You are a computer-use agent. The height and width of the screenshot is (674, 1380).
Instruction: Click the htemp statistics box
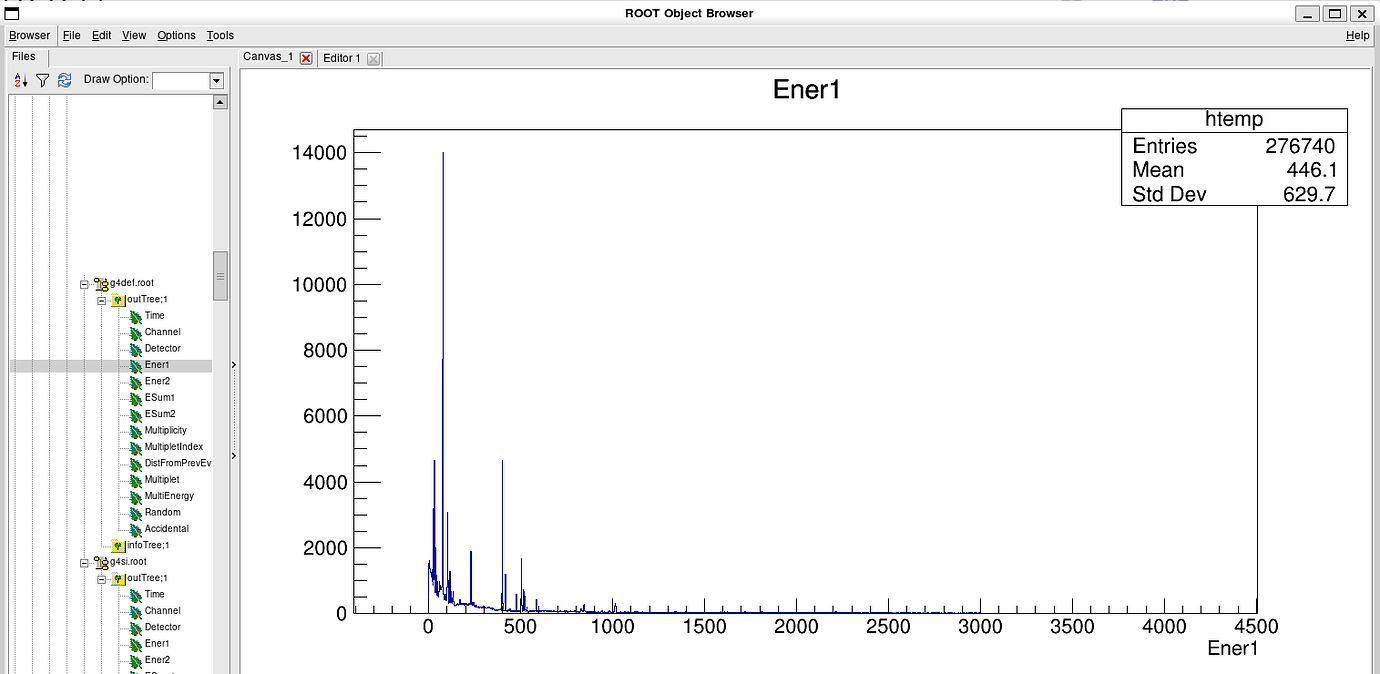pyautogui.click(x=1233, y=157)
